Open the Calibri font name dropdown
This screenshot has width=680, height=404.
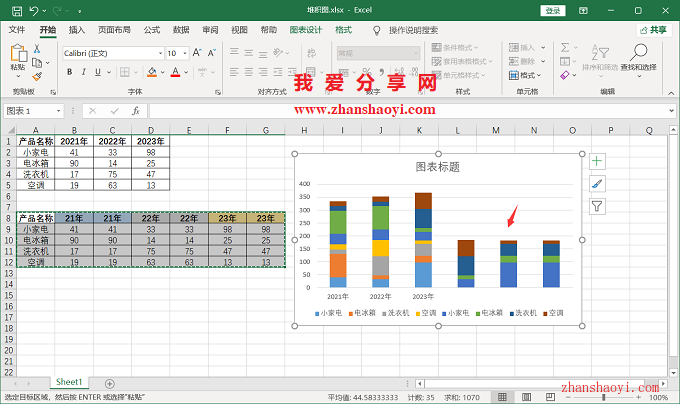pyautogui.click(x=160, y=53)
